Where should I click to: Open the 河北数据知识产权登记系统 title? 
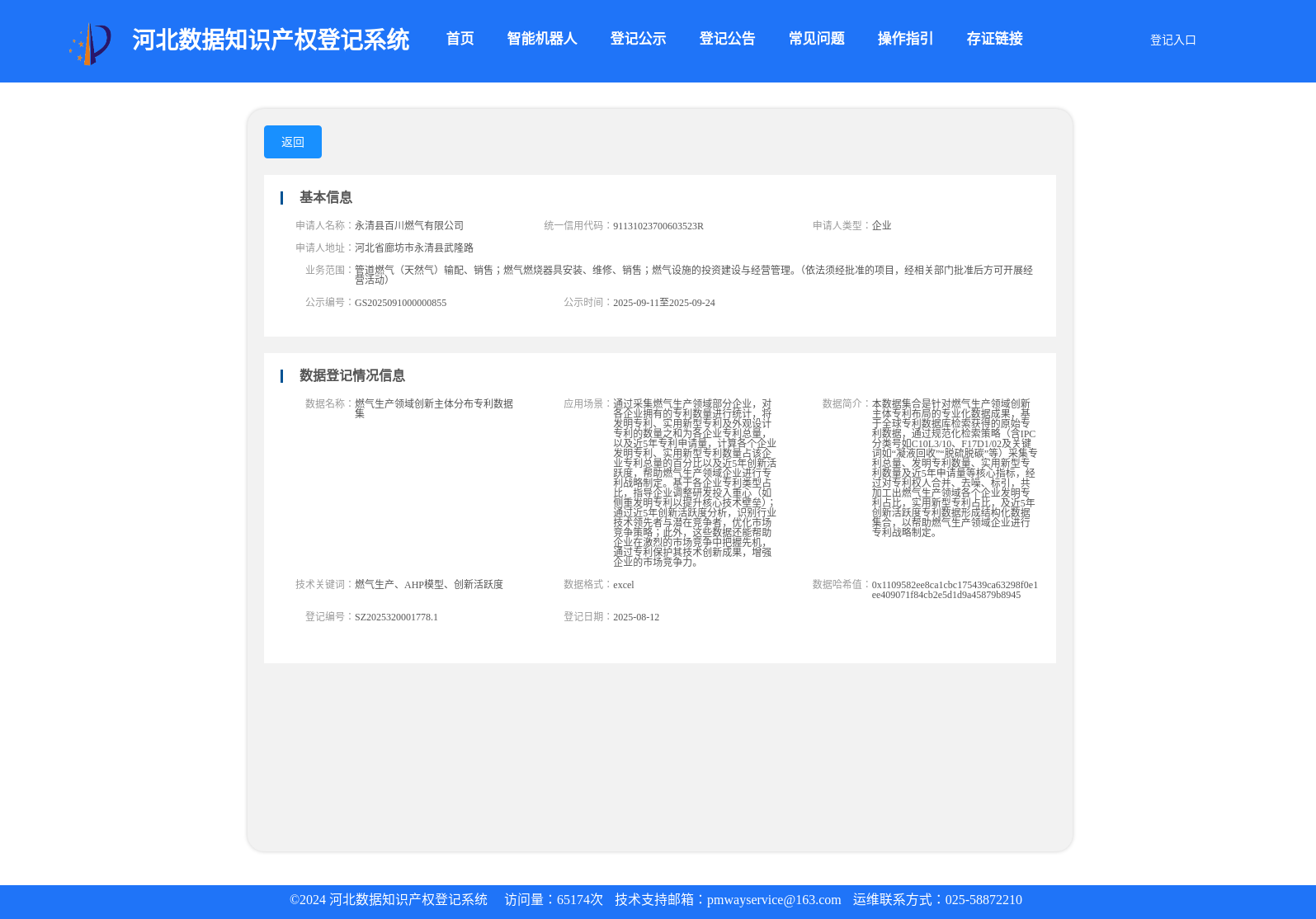(x=271, y=40)
